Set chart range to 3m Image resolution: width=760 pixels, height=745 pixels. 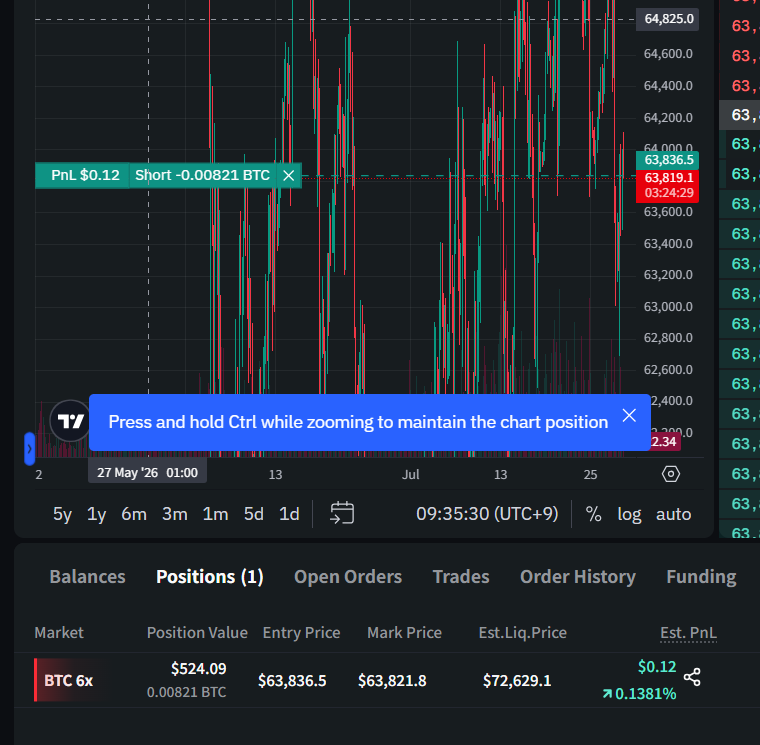174,514
